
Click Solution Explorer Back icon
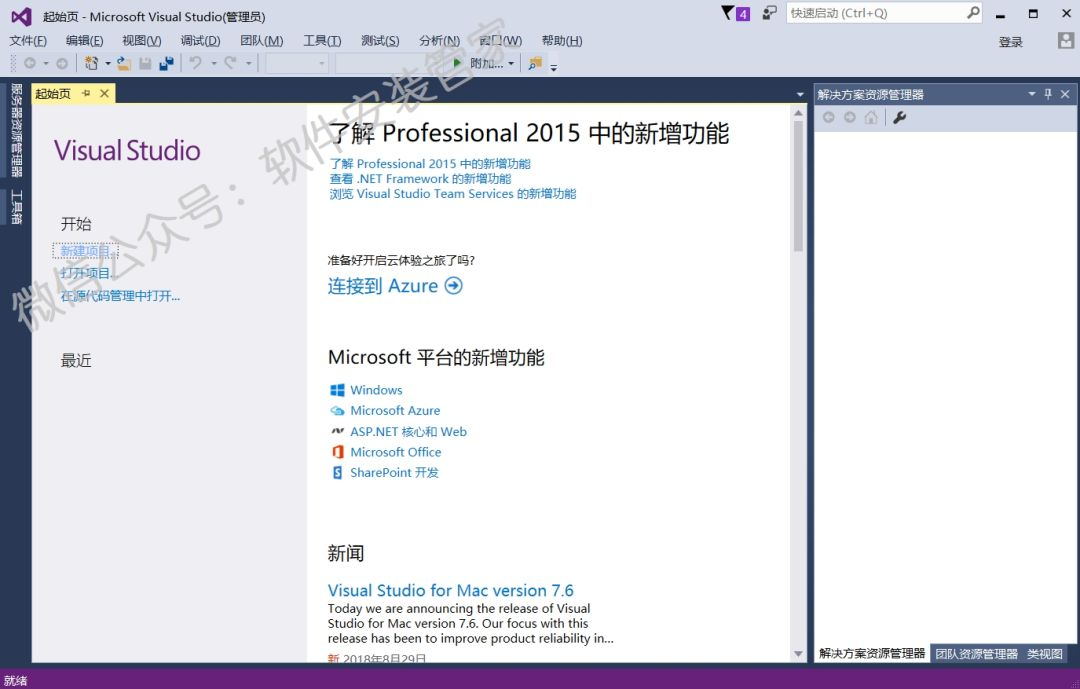(x=829, y=118)
